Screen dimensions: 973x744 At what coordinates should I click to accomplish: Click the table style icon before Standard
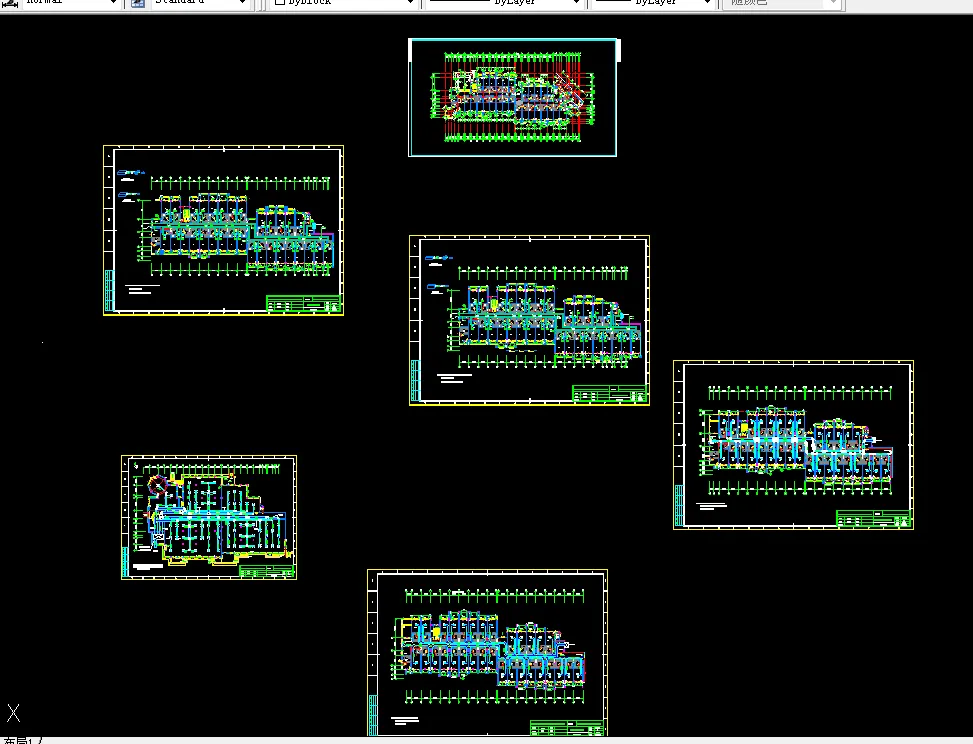pos(138,2)
